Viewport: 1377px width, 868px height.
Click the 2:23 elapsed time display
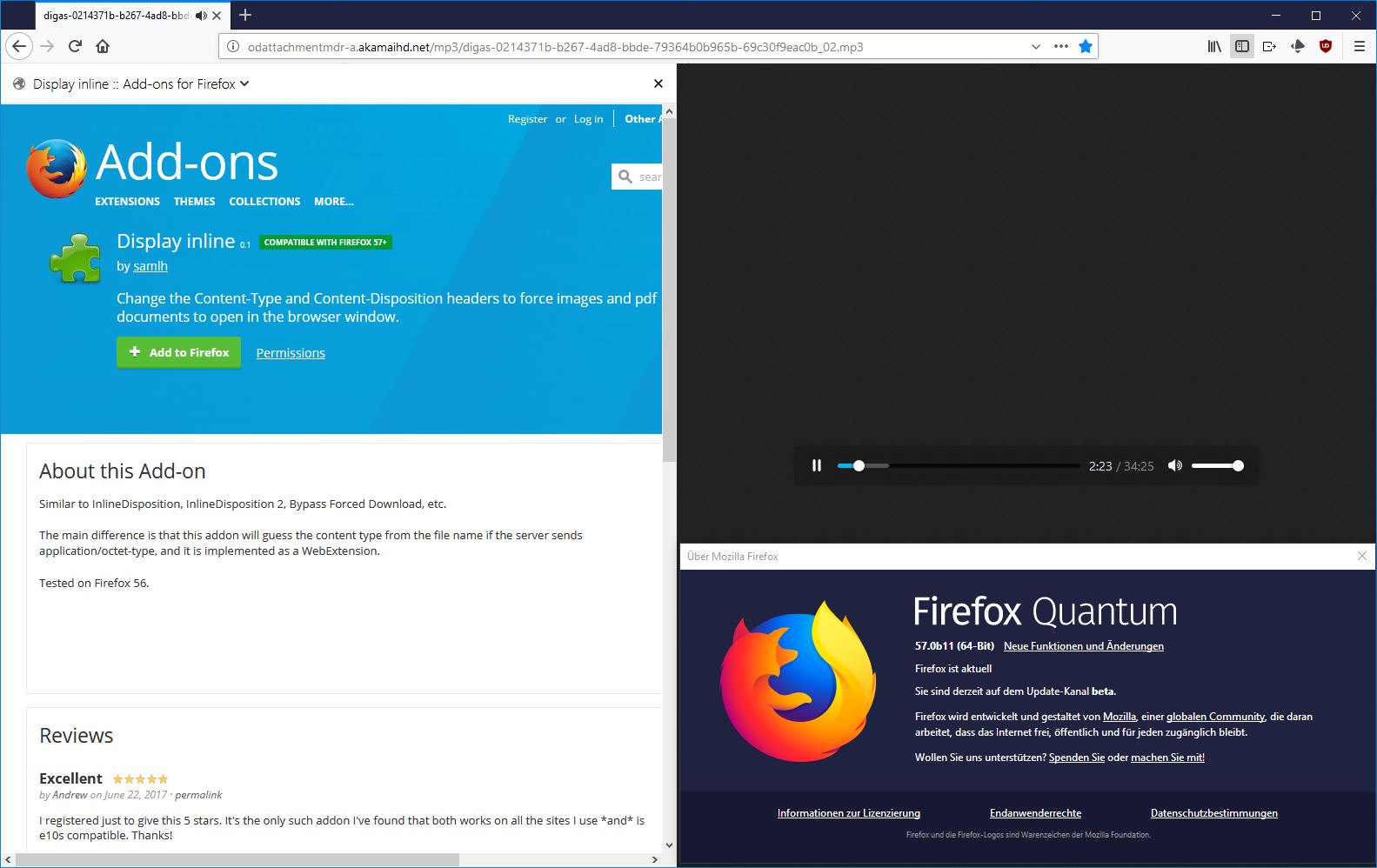coord(1100,466)
